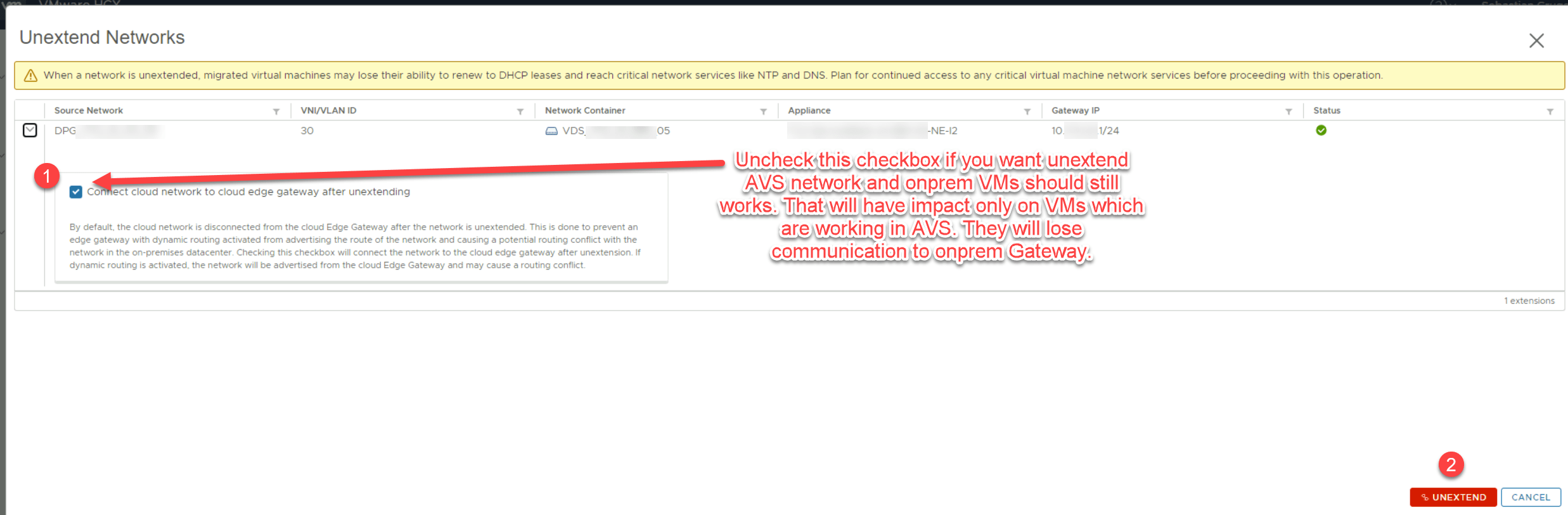Click the Status column header
The height and width of the screenshot is (515, 1568).
pyautogui.click(x=1327, y=110)
